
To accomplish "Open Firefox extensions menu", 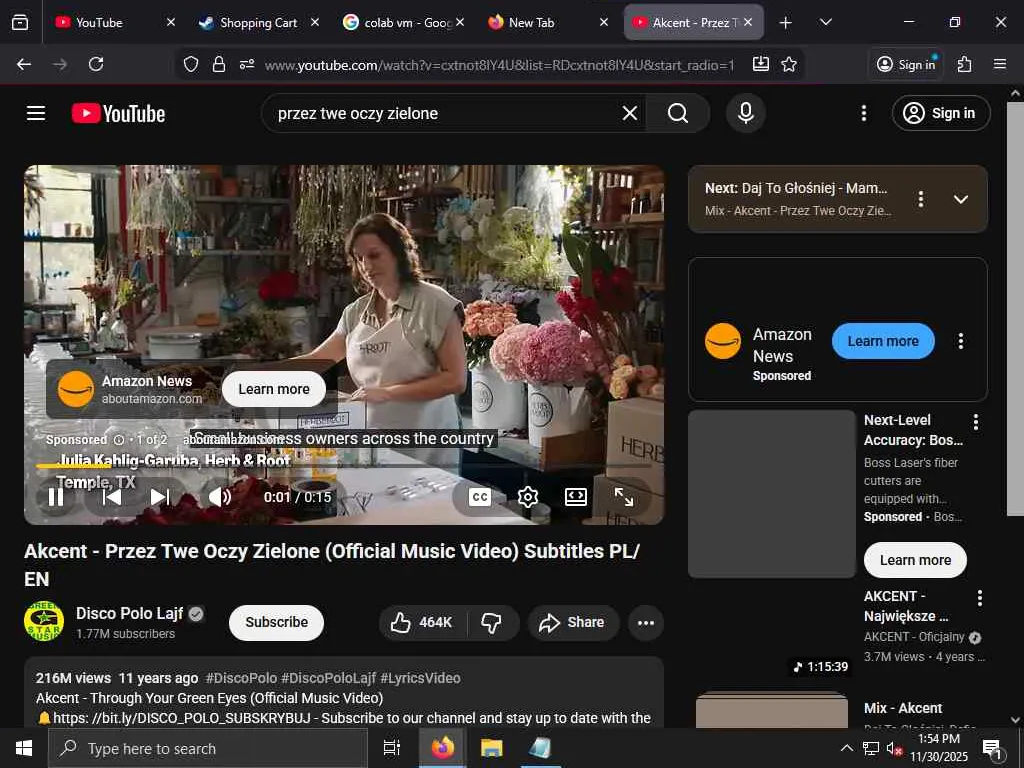I will (964, 64).
